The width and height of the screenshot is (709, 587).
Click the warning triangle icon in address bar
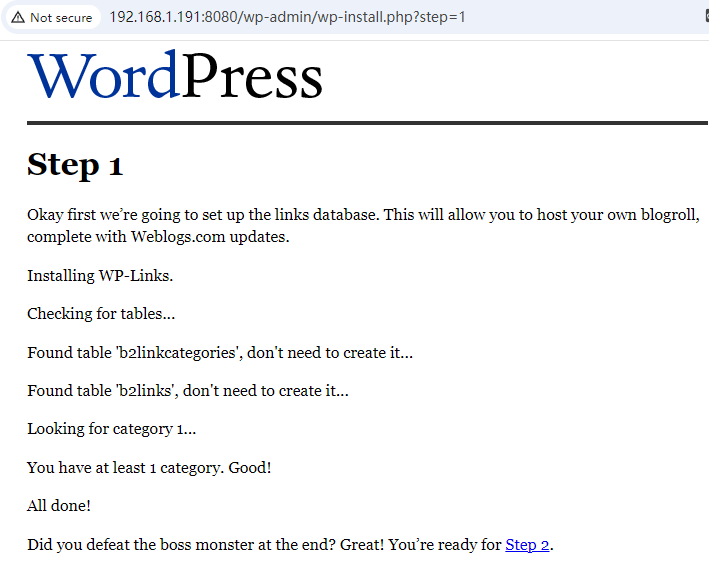(x=18, y=17)
